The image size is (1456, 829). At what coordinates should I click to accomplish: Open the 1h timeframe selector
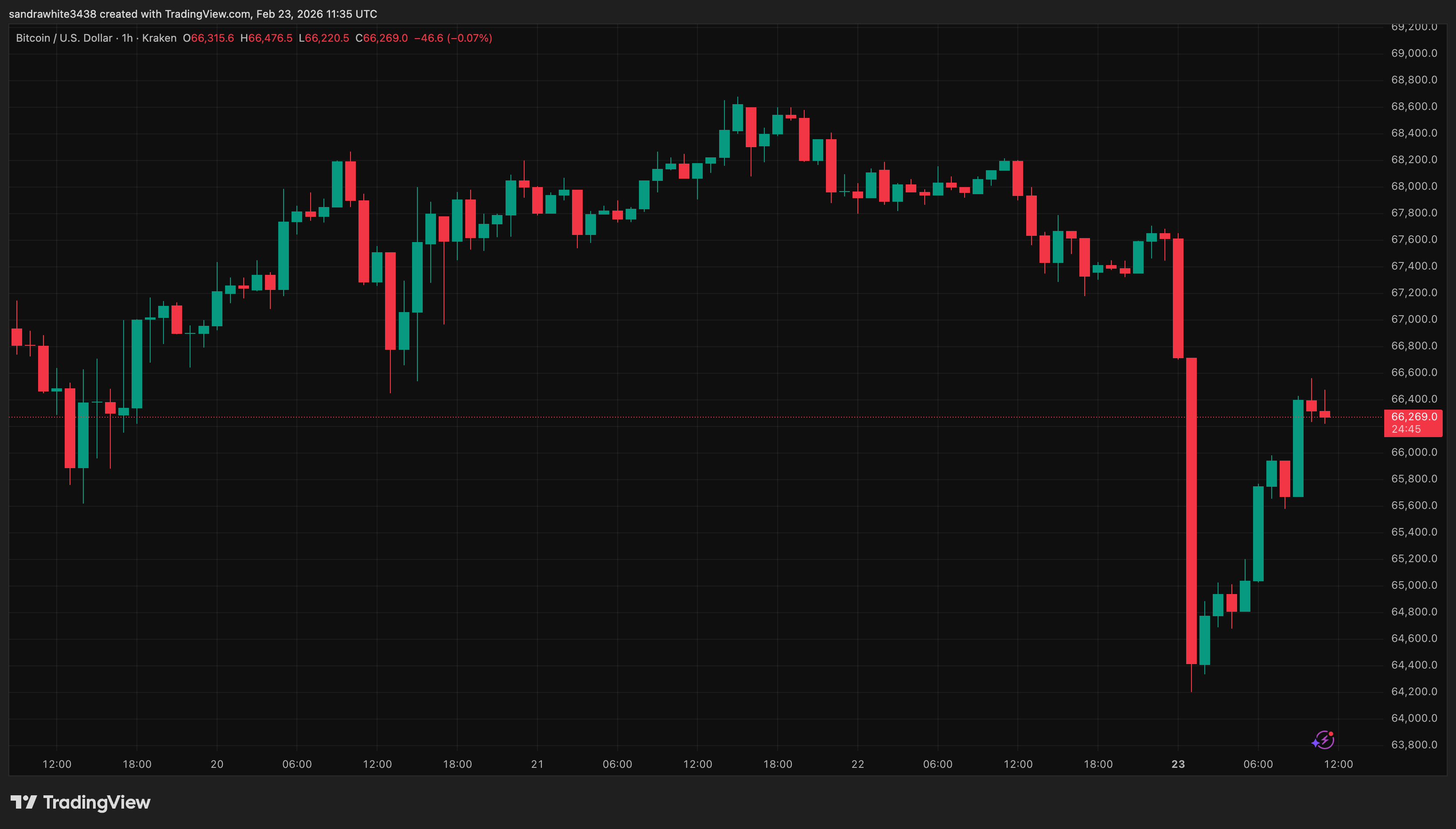click(128, 38)
